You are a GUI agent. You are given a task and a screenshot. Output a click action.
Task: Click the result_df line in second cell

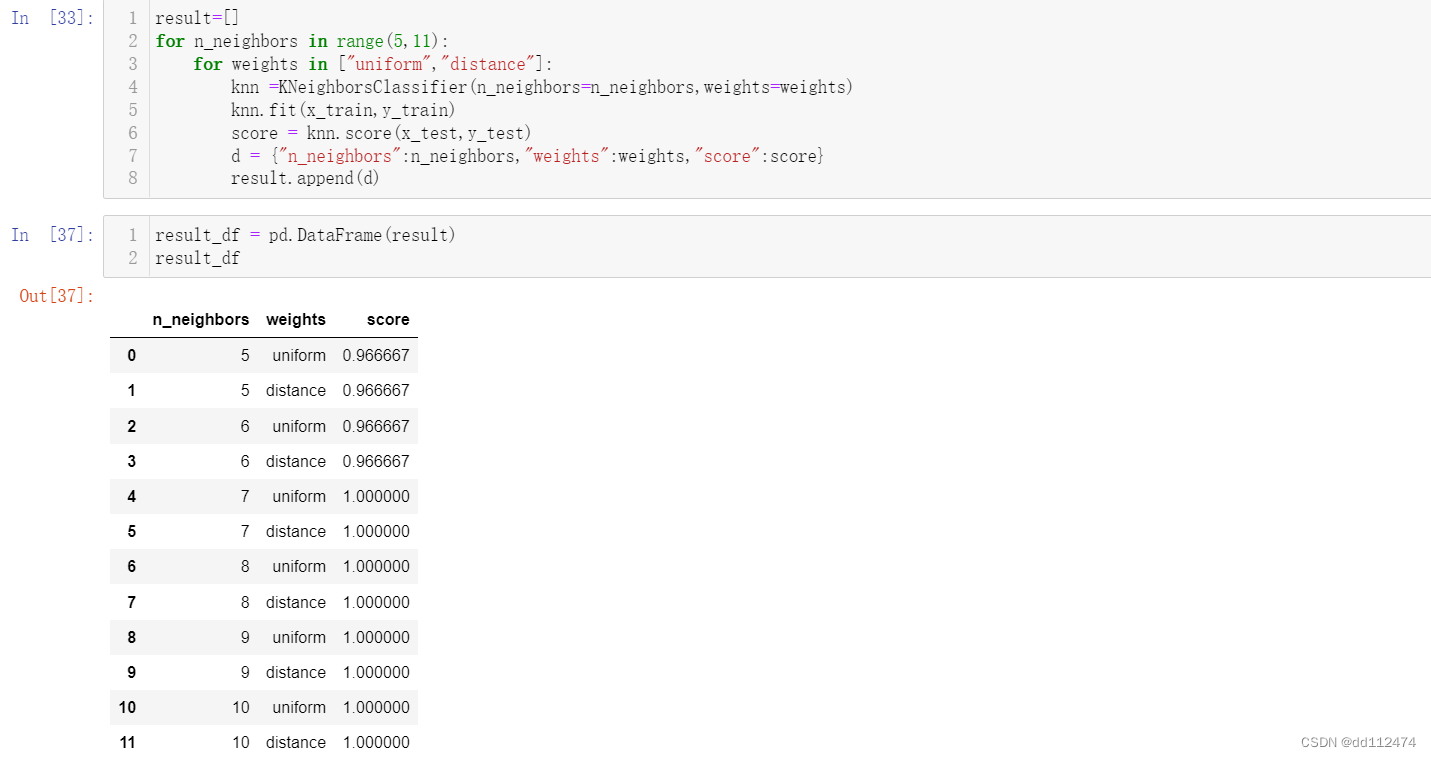(197, 258)
